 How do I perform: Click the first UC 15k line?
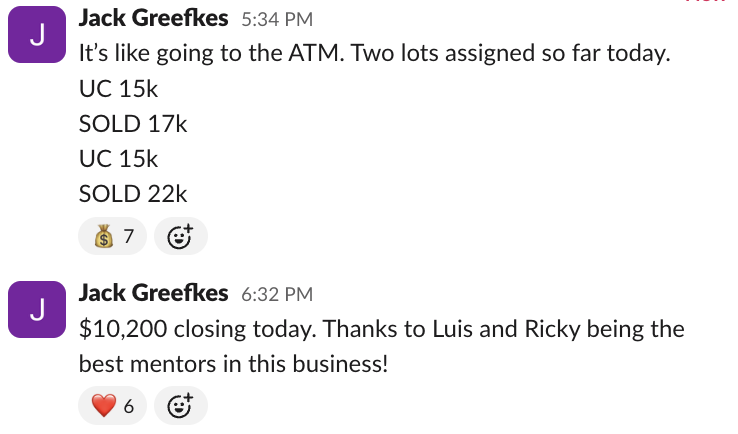click(x=118, y=89)
